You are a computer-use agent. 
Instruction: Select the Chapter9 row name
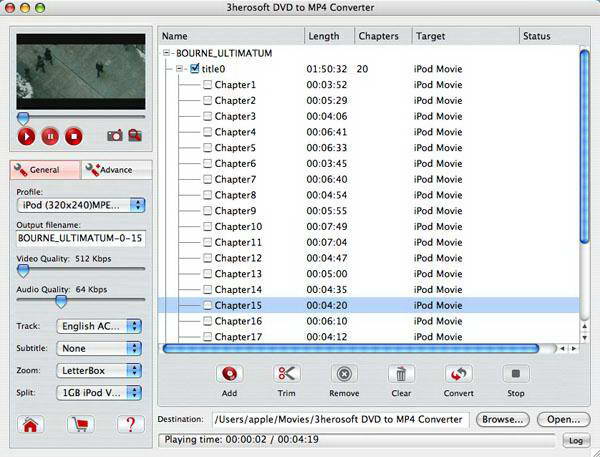pyautogui.click(x=235, y=211)
